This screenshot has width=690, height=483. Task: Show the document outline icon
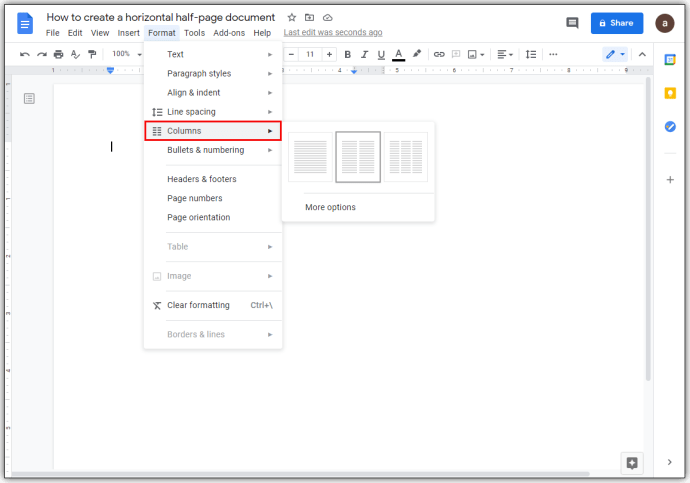pos(29,99)
